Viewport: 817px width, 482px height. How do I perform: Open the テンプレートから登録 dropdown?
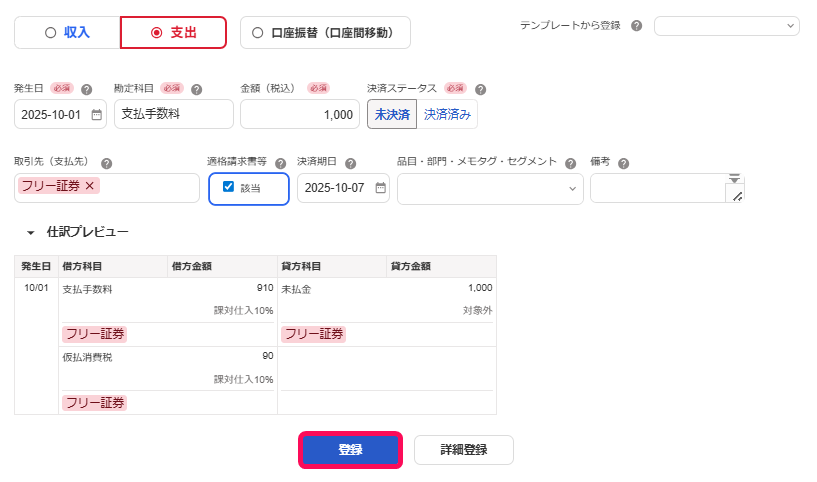pyautogui.click(x=726, y=26)
